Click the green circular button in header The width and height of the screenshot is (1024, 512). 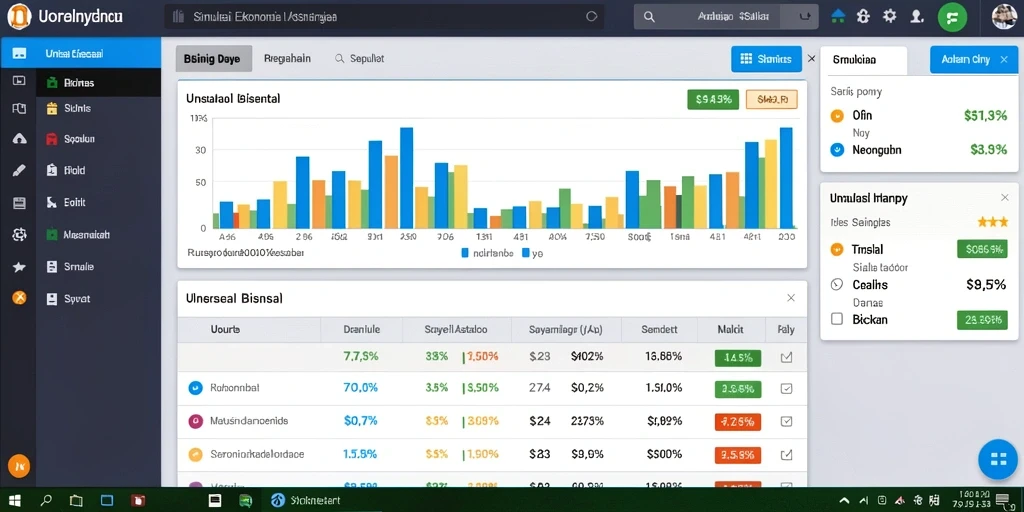(952, 17)
